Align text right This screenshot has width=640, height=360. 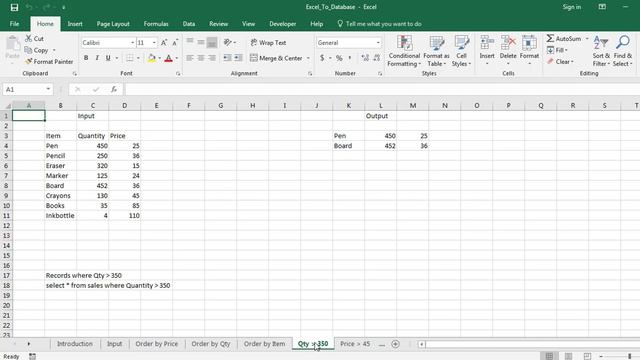pyautogui.click(x=212, y=58)
